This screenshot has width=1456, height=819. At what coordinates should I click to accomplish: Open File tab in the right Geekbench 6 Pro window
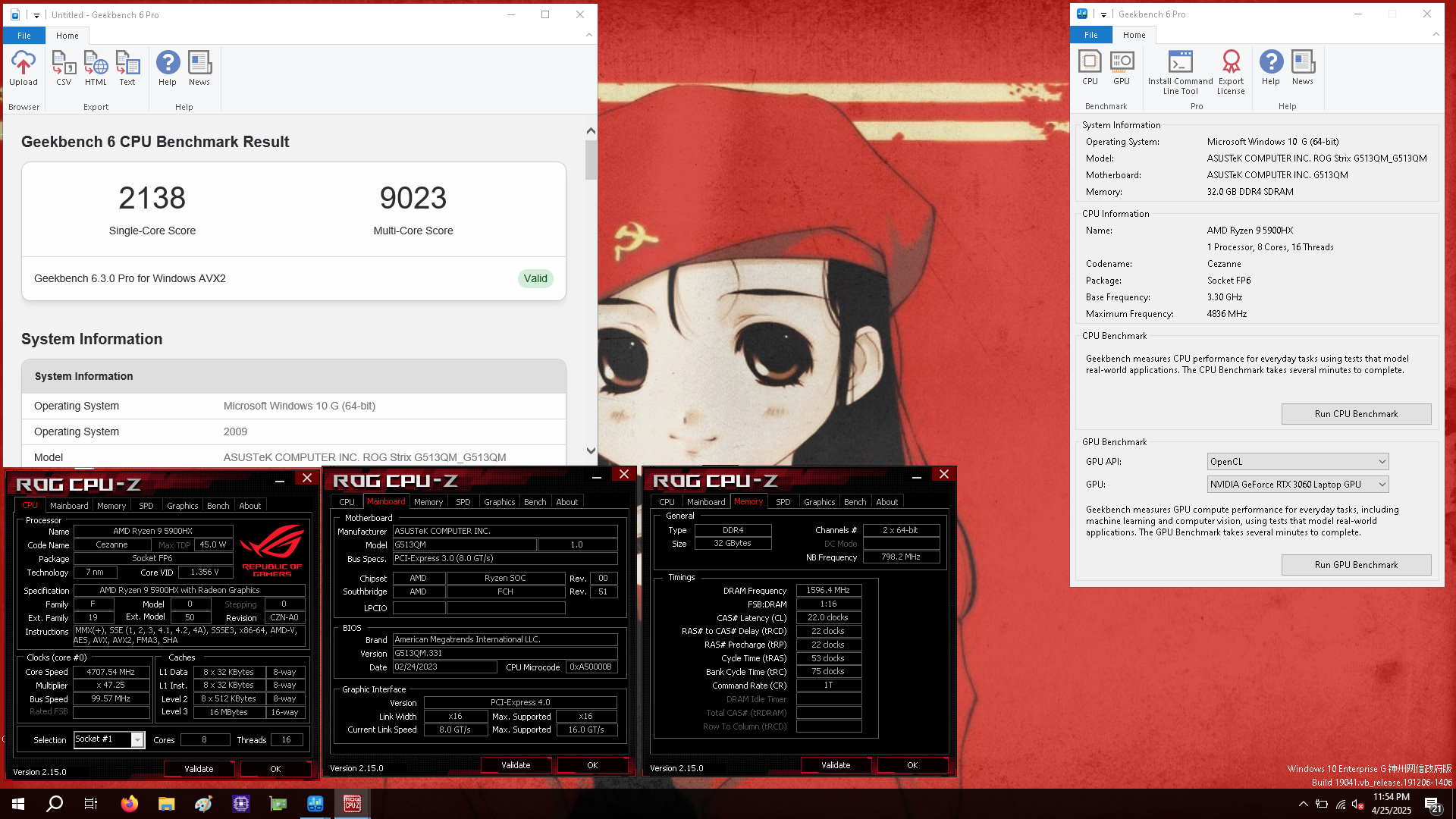(1090, 35)
